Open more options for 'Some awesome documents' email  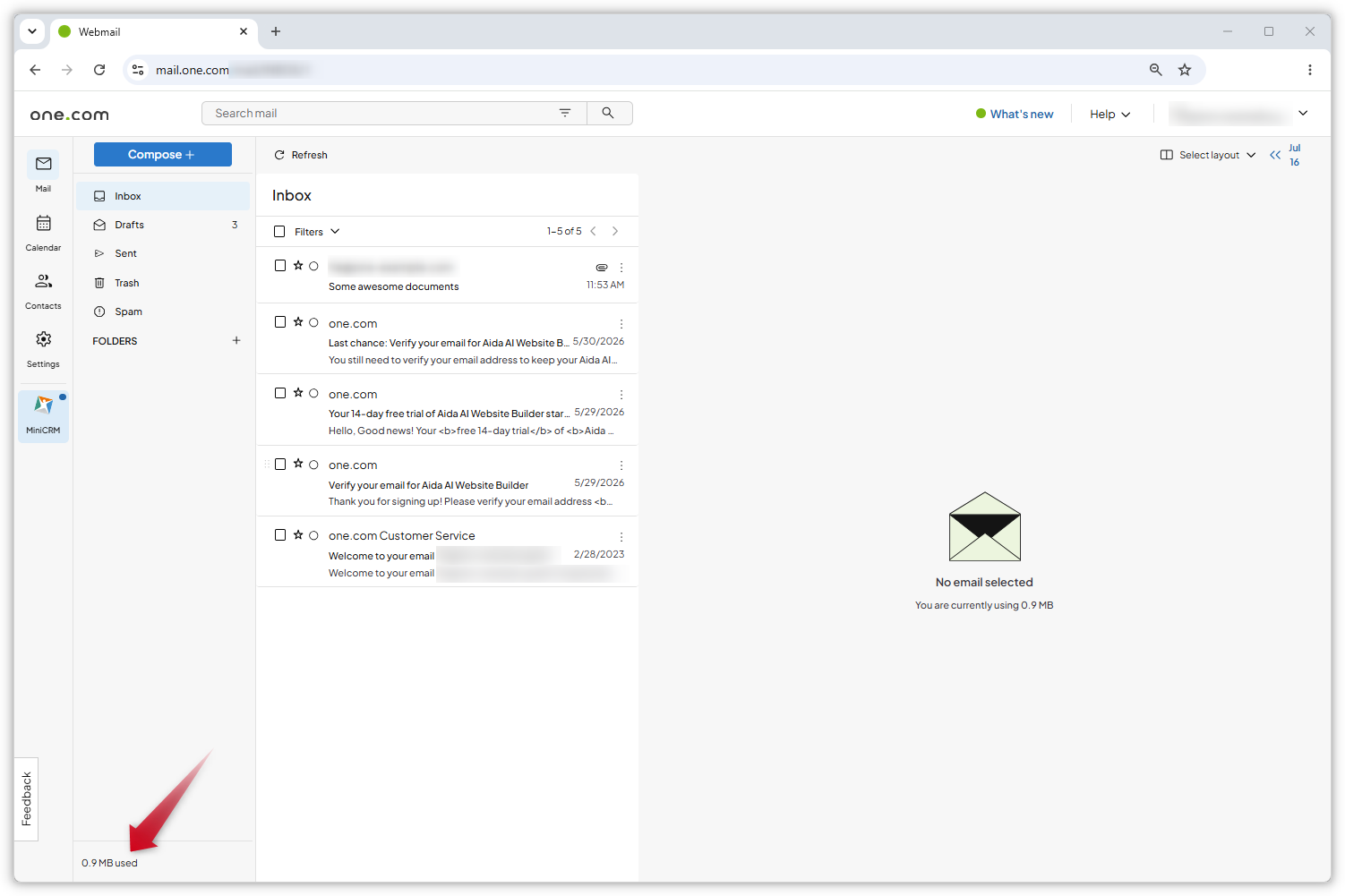coord(621,268)
